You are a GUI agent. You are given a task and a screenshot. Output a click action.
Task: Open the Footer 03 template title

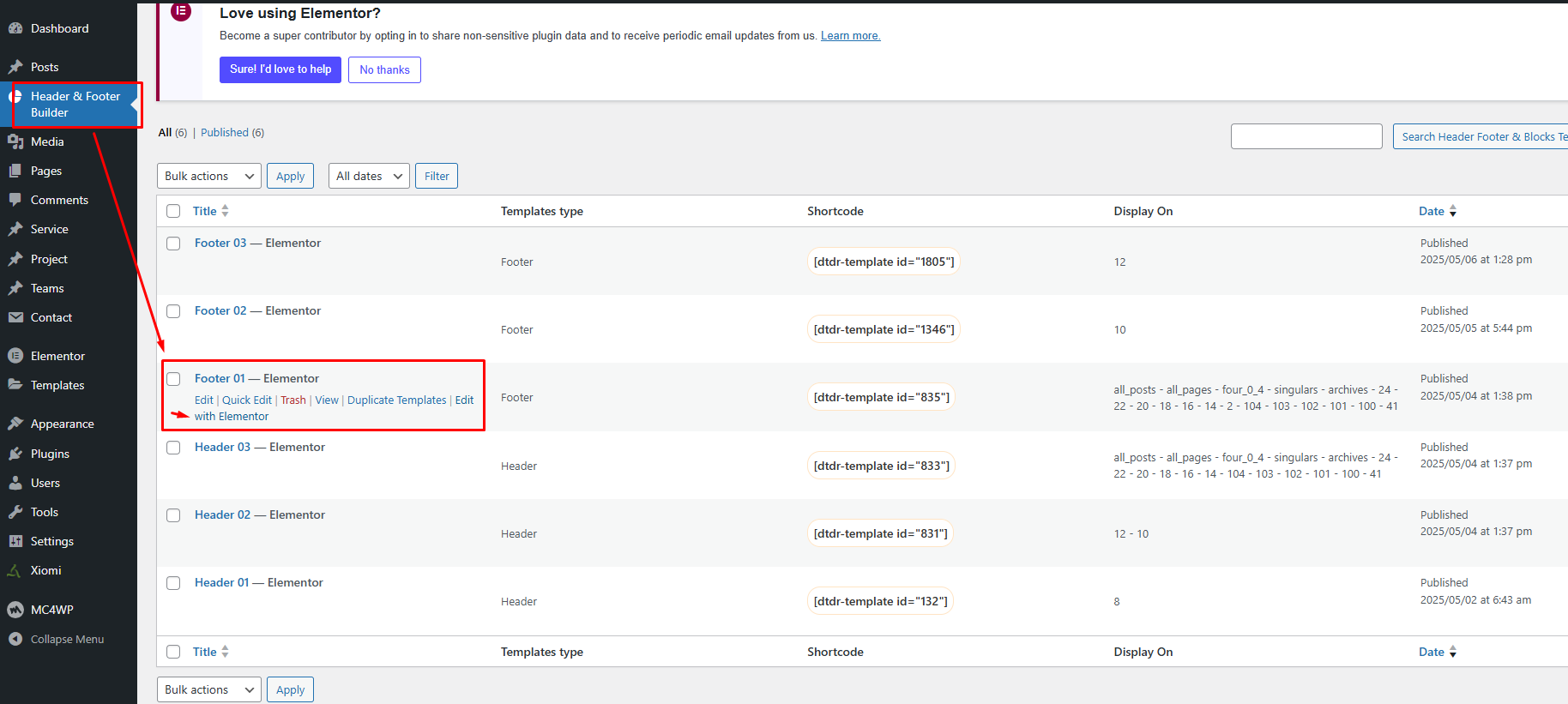220,243
